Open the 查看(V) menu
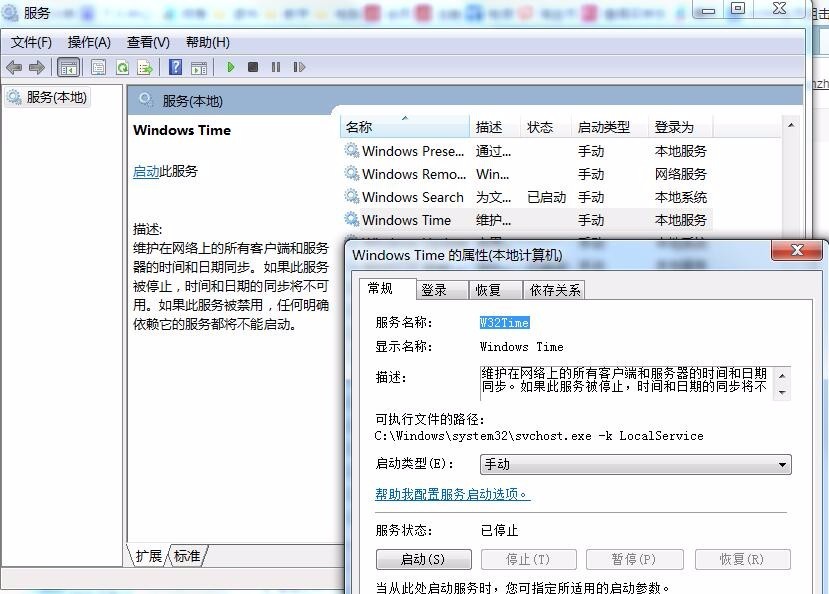 149,42
